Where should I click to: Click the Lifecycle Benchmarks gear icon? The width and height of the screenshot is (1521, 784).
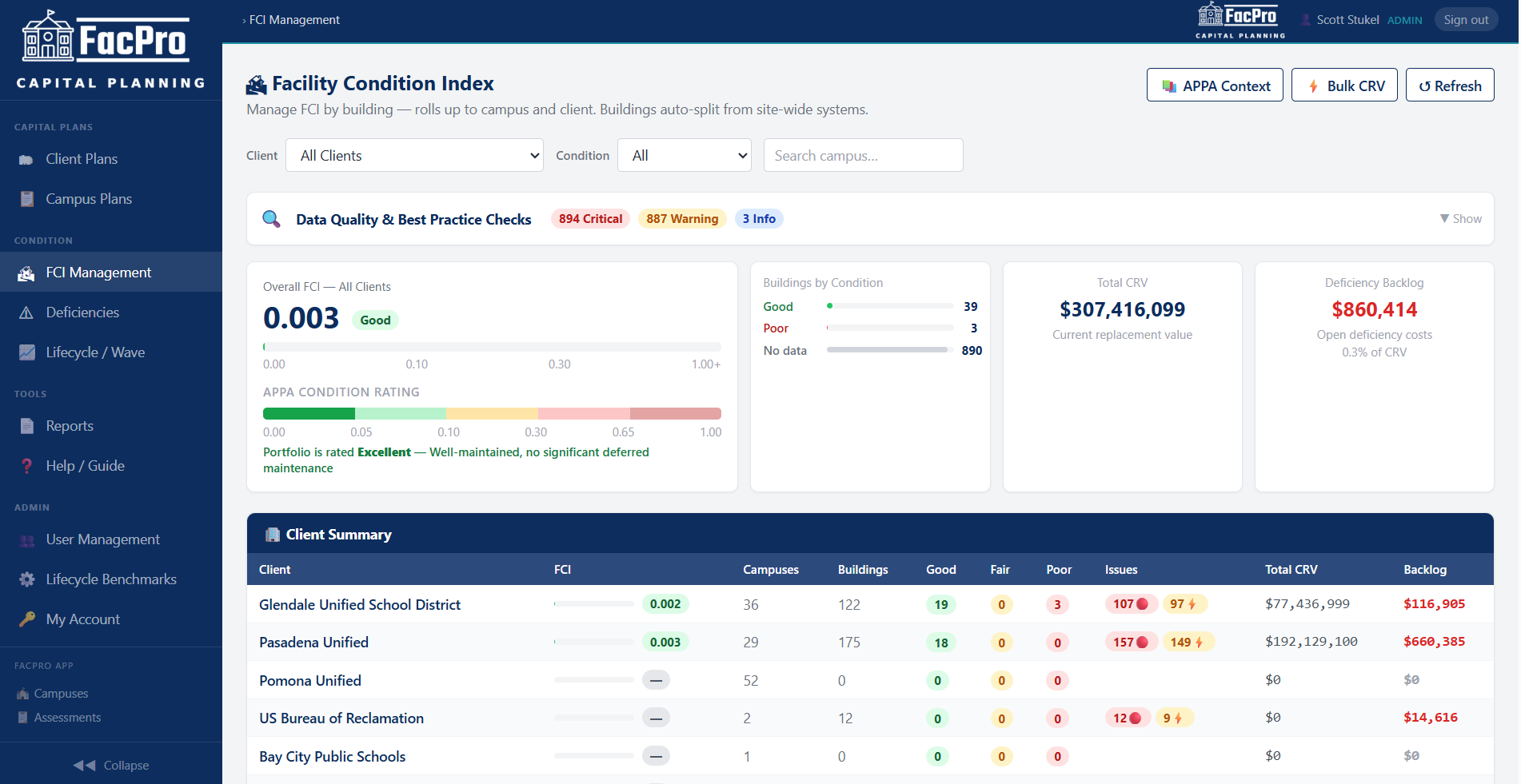(x=26, y=579)
